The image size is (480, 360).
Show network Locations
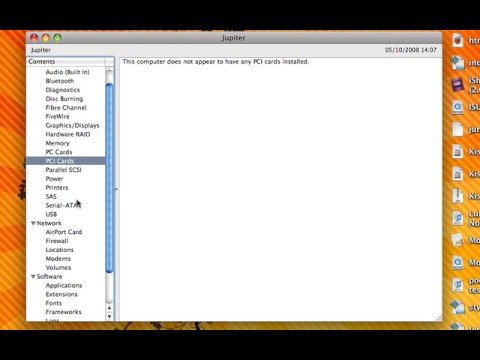click(x=59, y=250)
